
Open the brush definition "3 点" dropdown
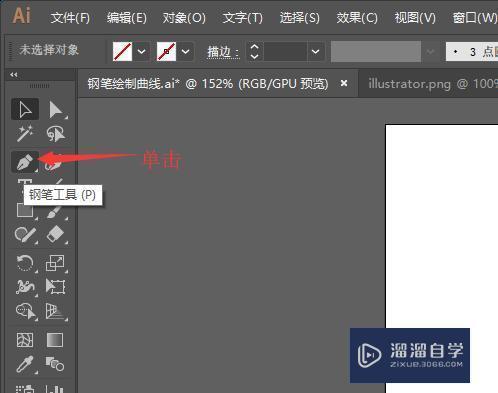472,52
